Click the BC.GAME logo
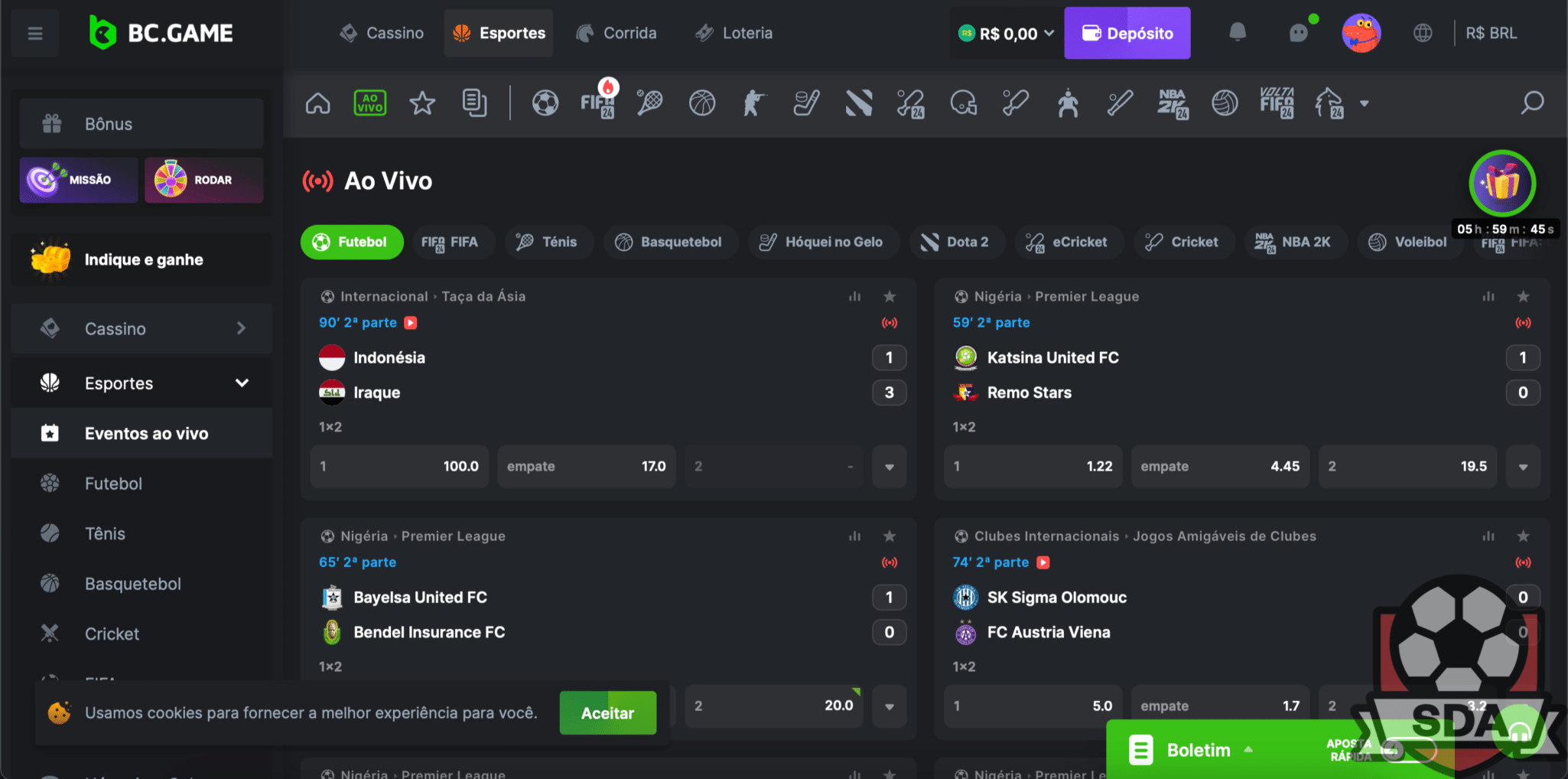Viewport: 1568px width, 779px height. point(161,33)
